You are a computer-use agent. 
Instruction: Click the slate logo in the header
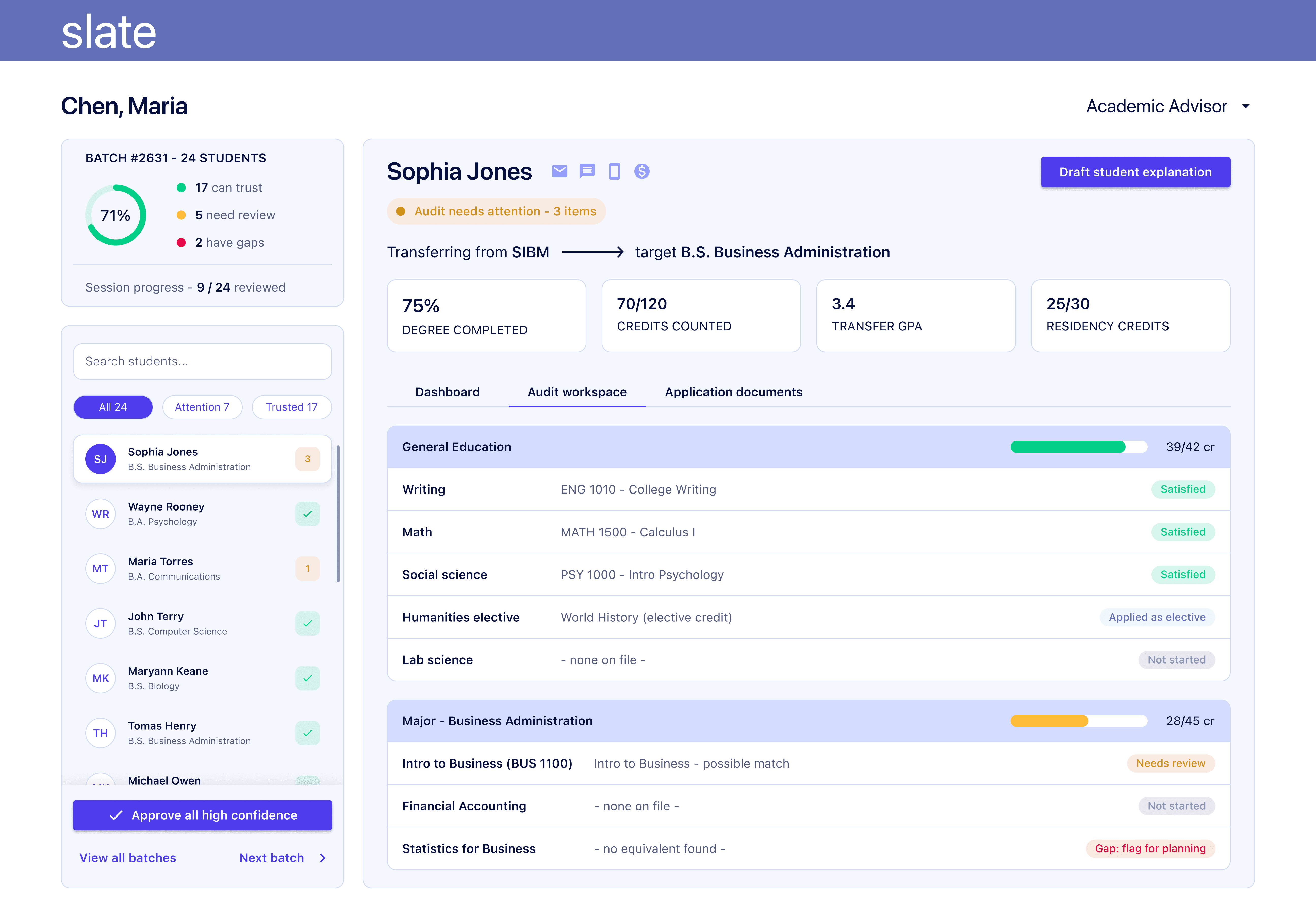[109, 32]
